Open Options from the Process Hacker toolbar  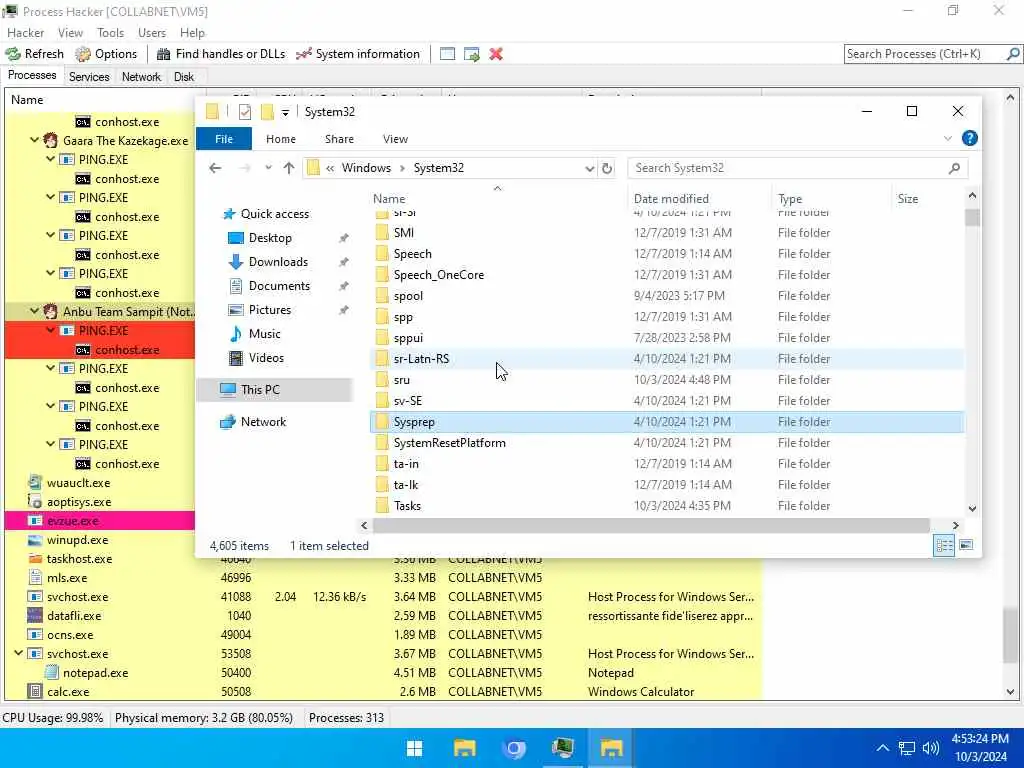tap(106, 54)
